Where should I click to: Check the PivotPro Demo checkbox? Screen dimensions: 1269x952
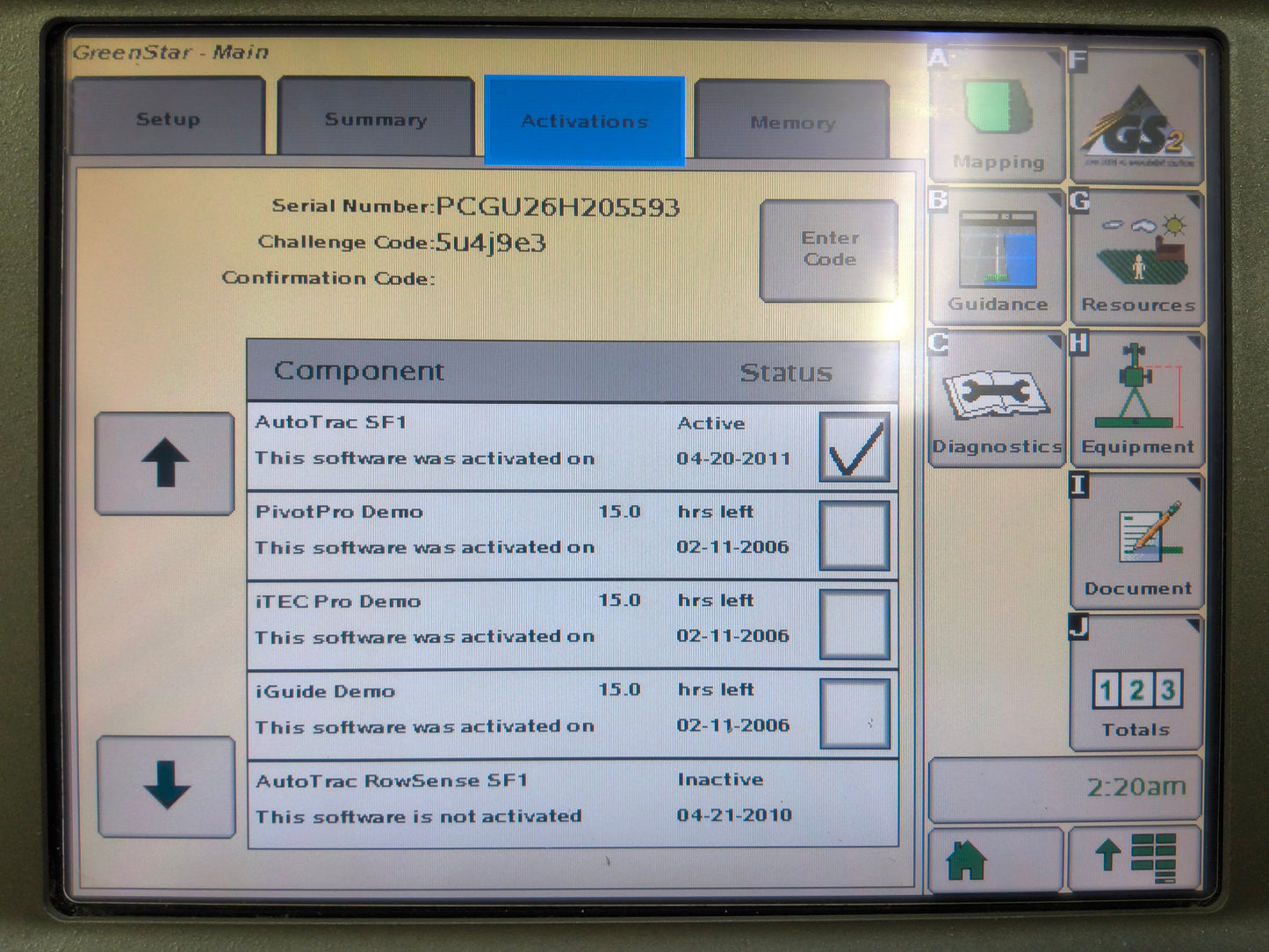click(854, 536)
